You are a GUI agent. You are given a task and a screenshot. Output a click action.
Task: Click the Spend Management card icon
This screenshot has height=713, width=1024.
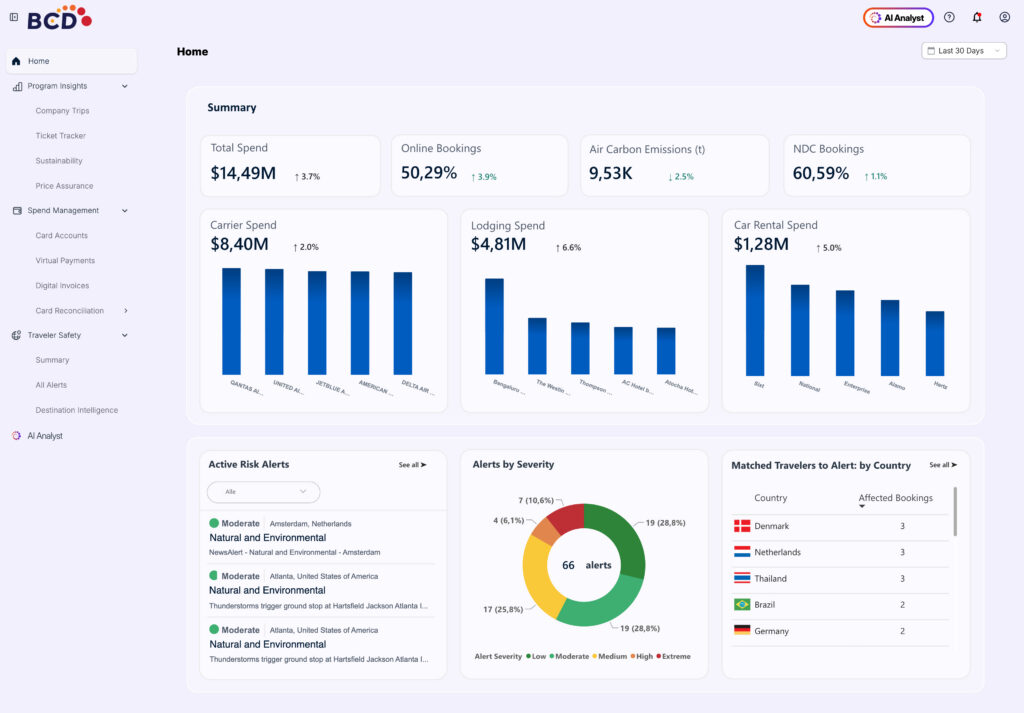(x=17, y=211)
